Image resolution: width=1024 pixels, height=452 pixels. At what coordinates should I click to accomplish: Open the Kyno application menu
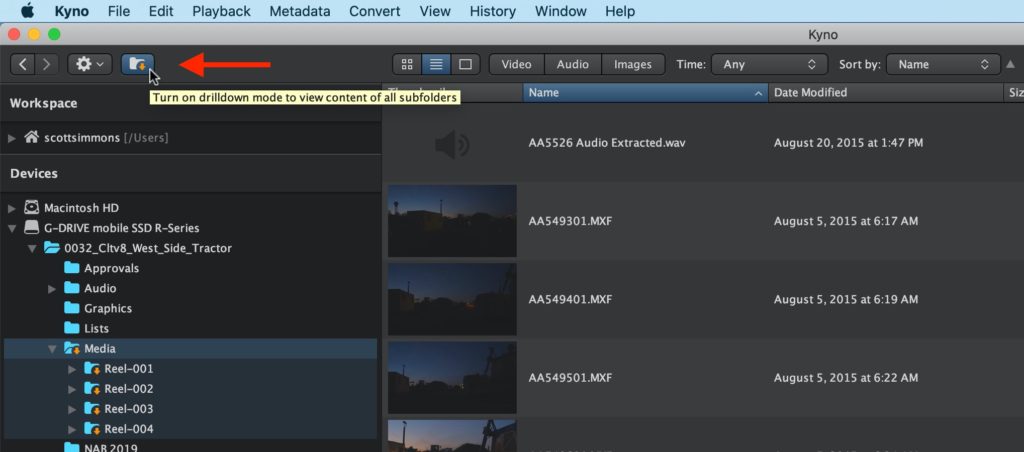(72, 11)
